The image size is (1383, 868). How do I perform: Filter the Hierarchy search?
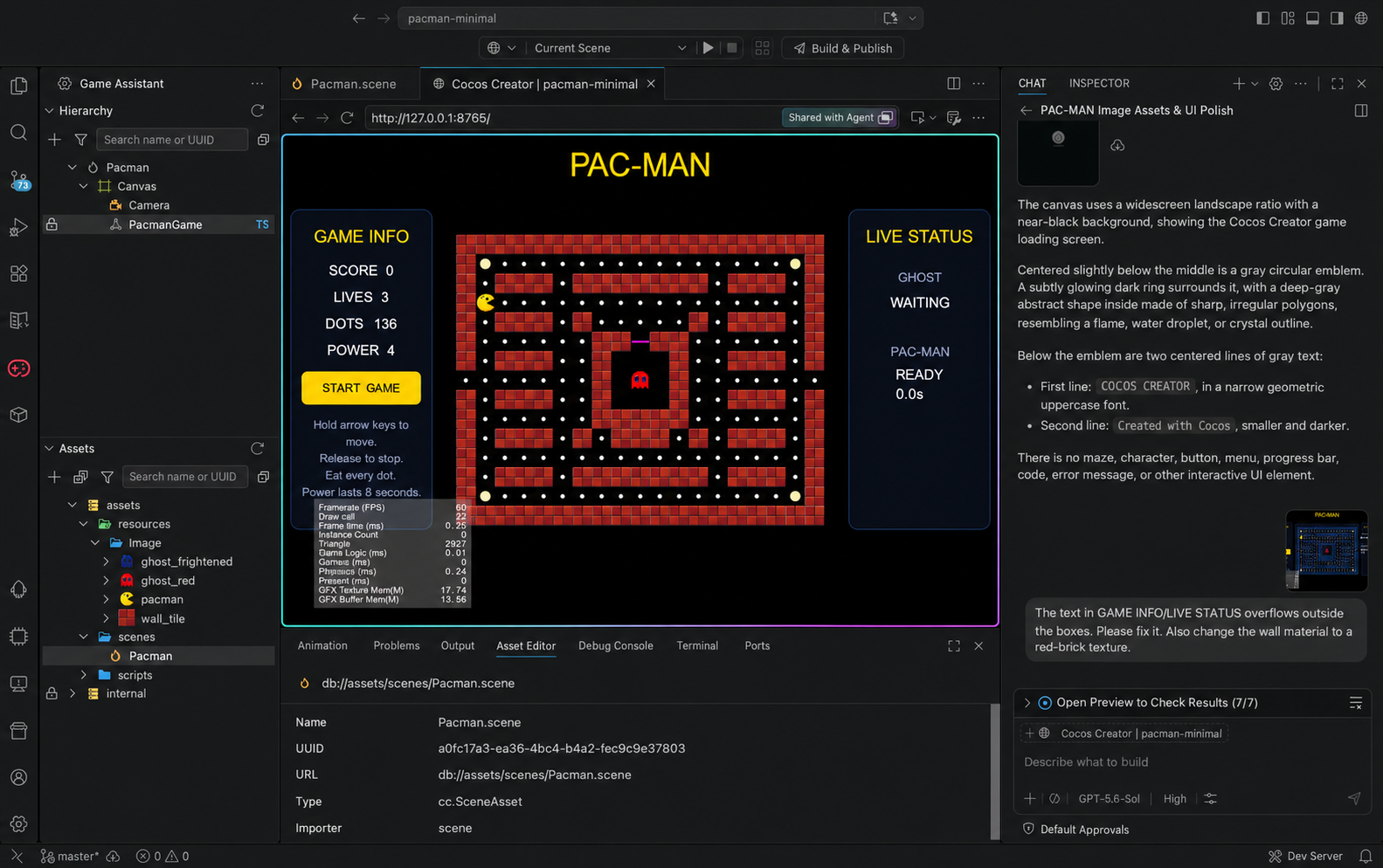80,140
